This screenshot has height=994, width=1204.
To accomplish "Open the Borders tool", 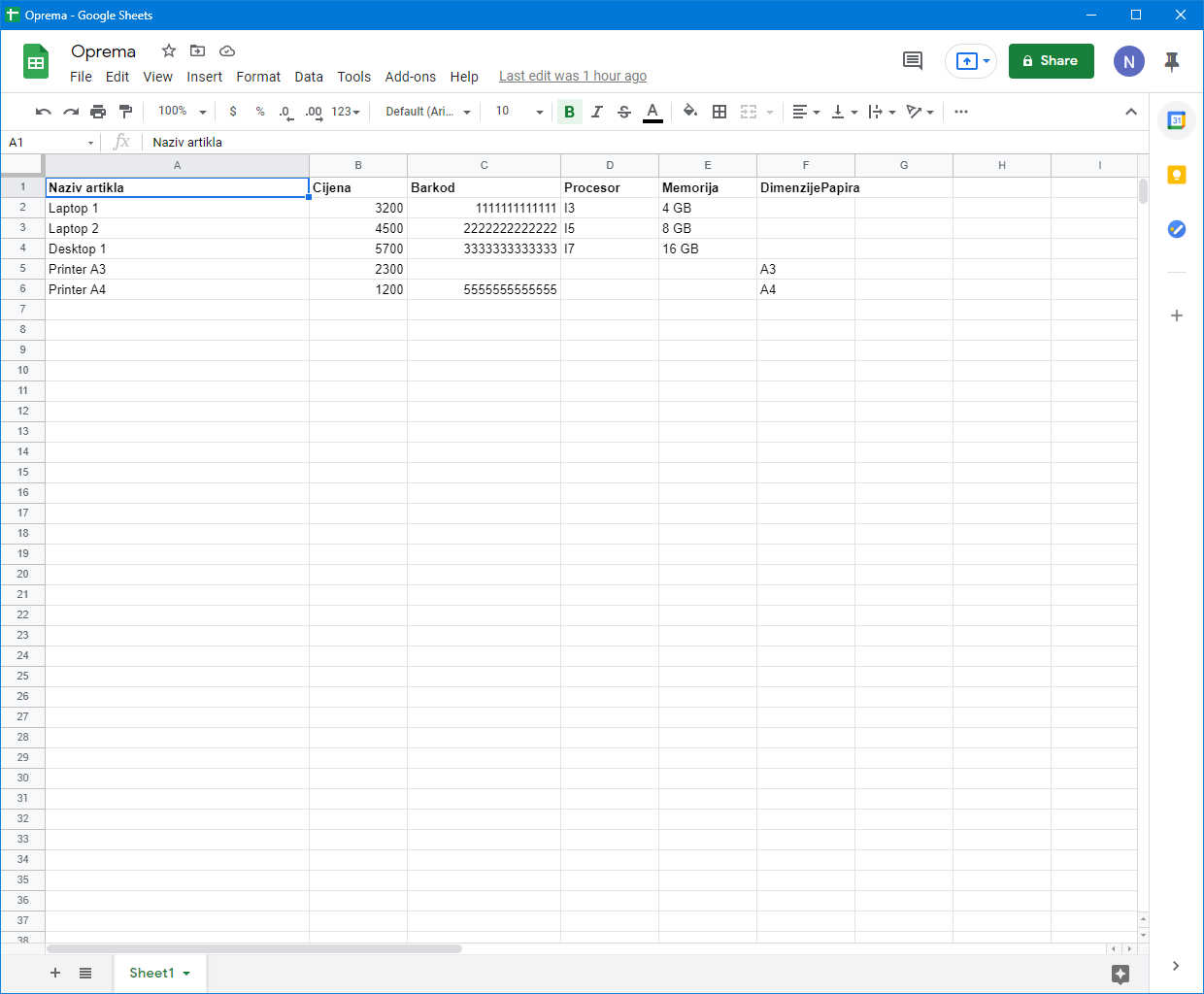I will (x=719, y=112).
